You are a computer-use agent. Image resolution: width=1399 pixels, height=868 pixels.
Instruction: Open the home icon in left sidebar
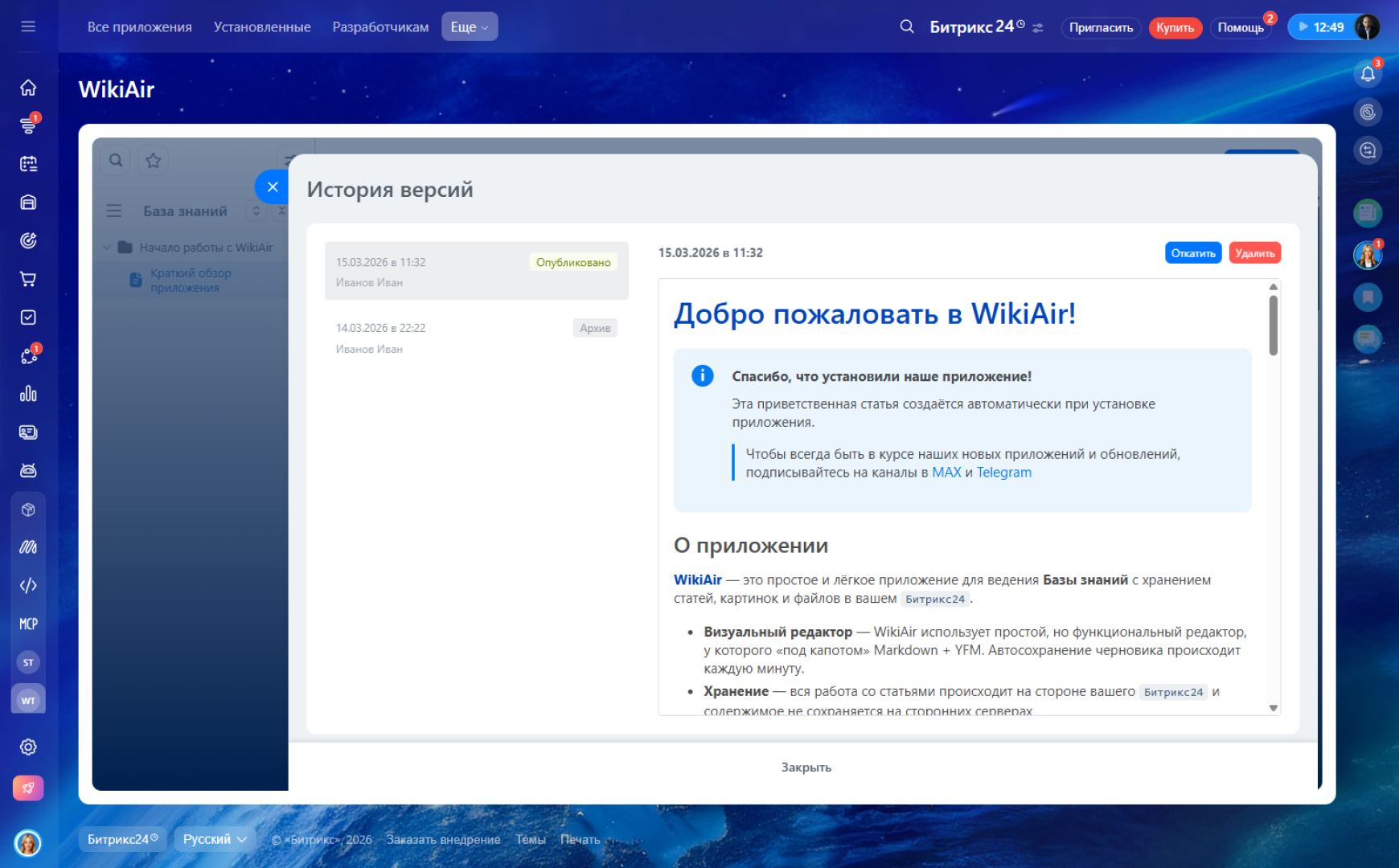point(28,88)
